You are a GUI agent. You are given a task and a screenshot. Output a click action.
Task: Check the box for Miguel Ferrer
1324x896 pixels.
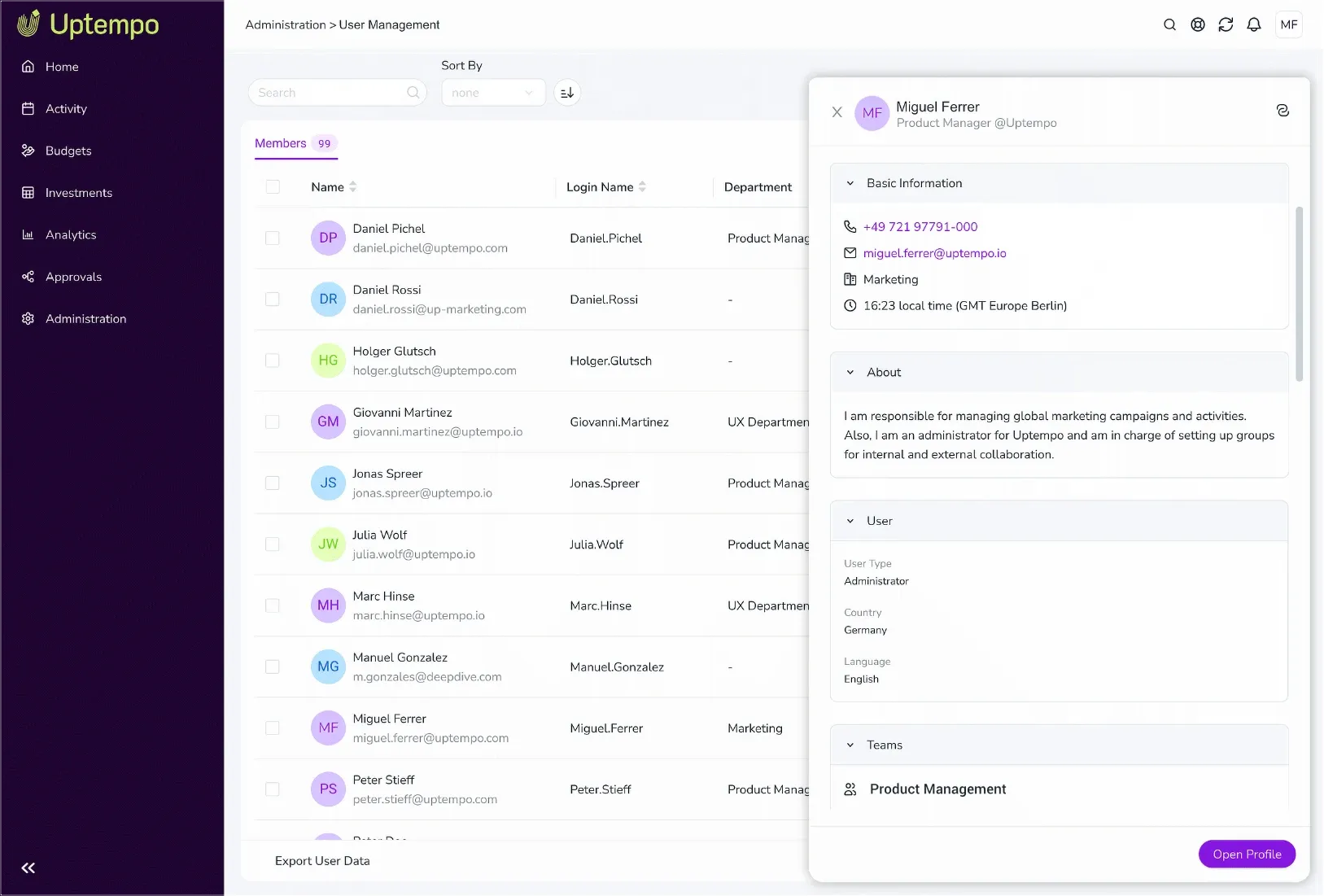pyautogui.click(x=273, y=728)
